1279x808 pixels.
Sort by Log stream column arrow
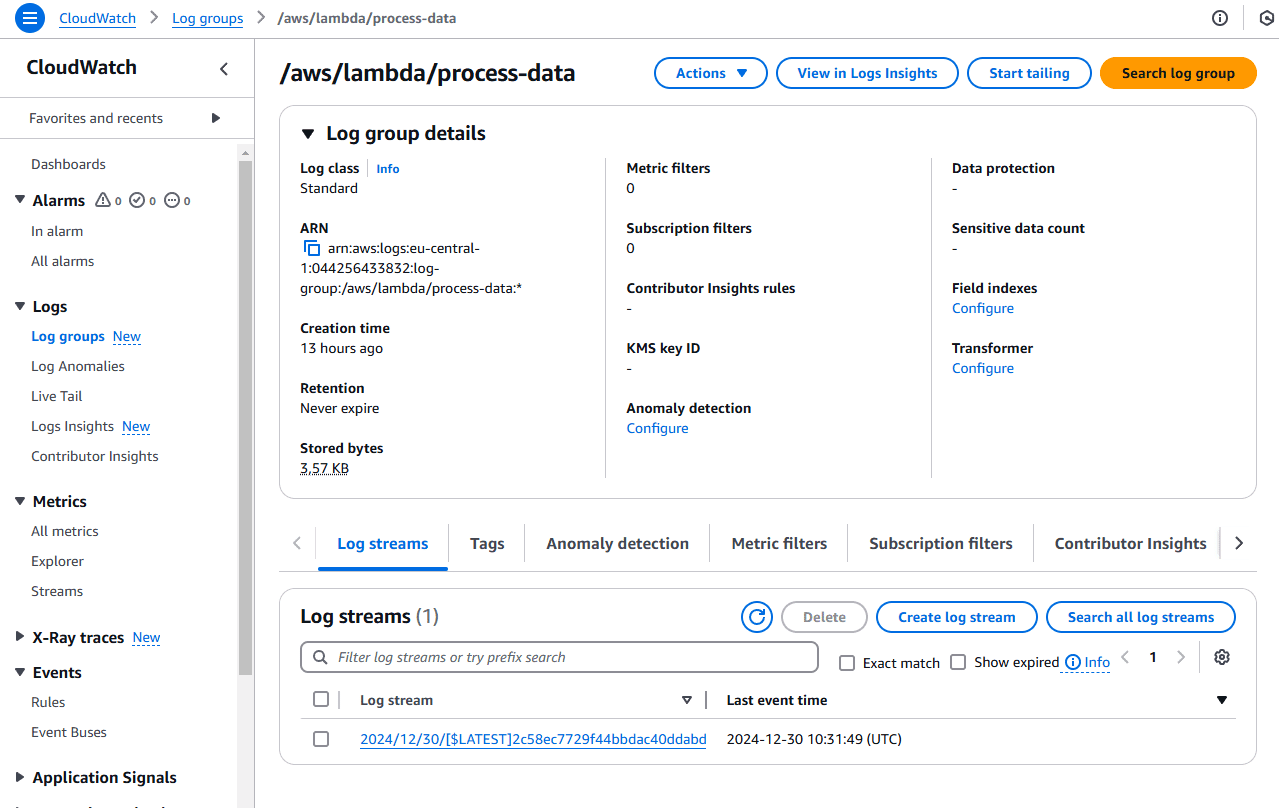[x=686, y=700]
